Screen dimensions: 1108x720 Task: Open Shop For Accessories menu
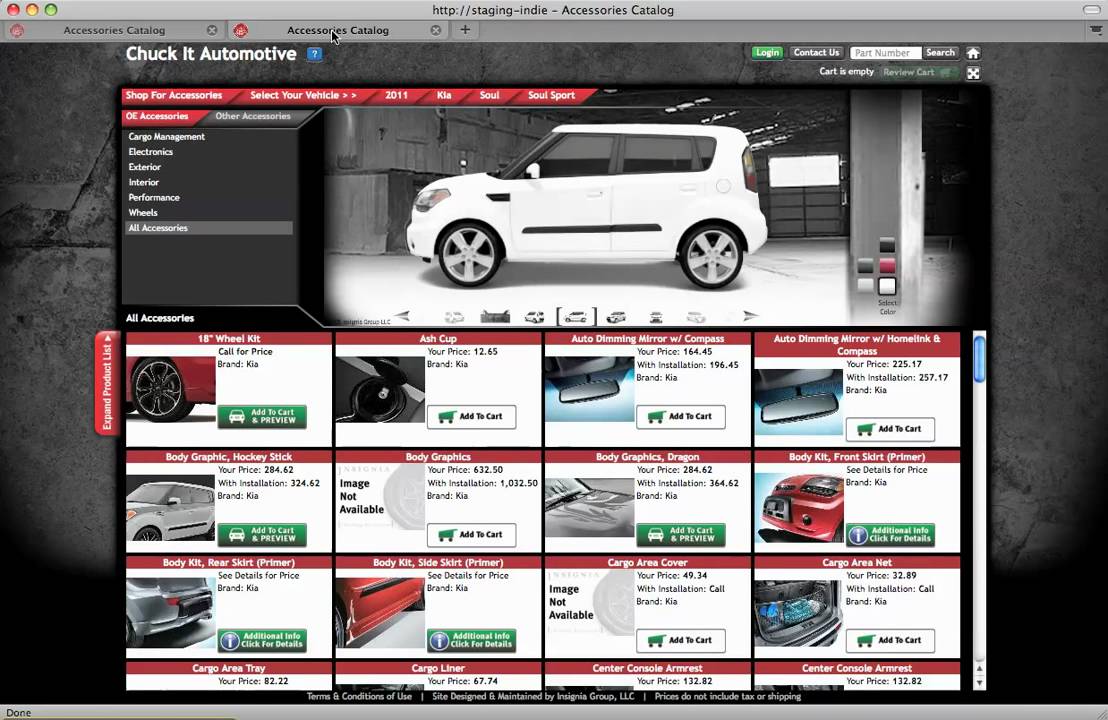pyautogui.click(x=174, y=95)
